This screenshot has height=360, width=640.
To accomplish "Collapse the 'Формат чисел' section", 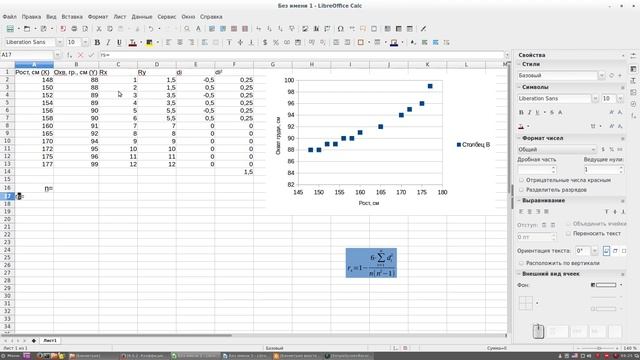I will pos(519,138).
